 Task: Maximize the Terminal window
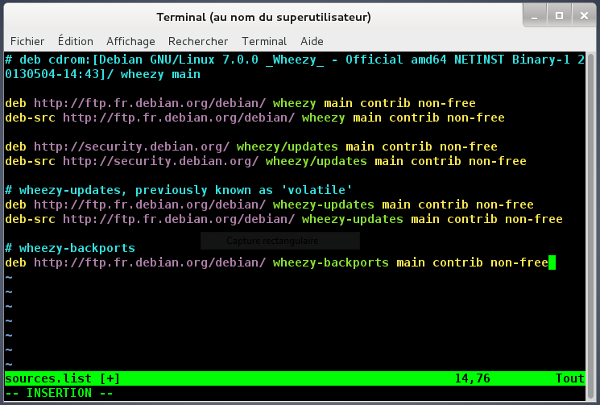click(559, 16)
